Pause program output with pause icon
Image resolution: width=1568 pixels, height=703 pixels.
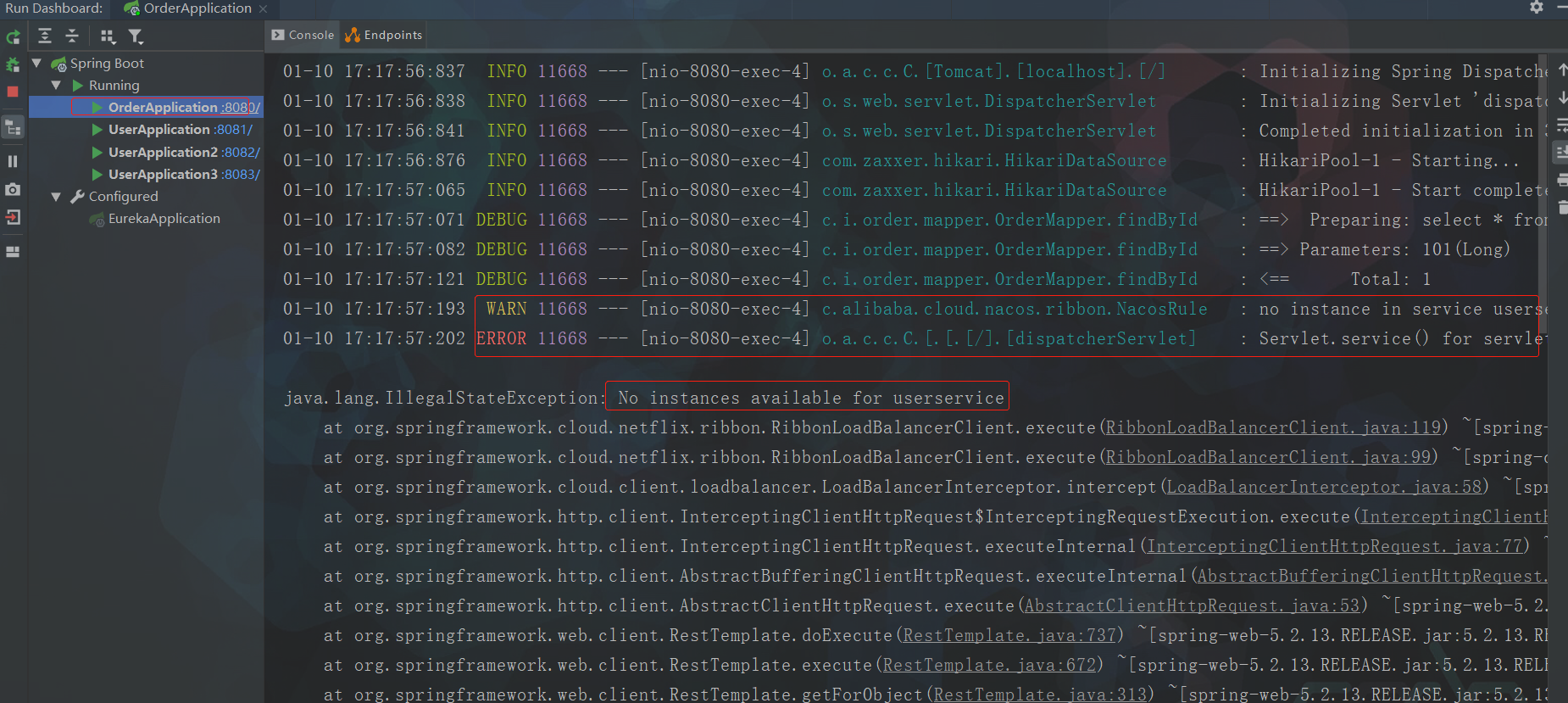[13, 161]
